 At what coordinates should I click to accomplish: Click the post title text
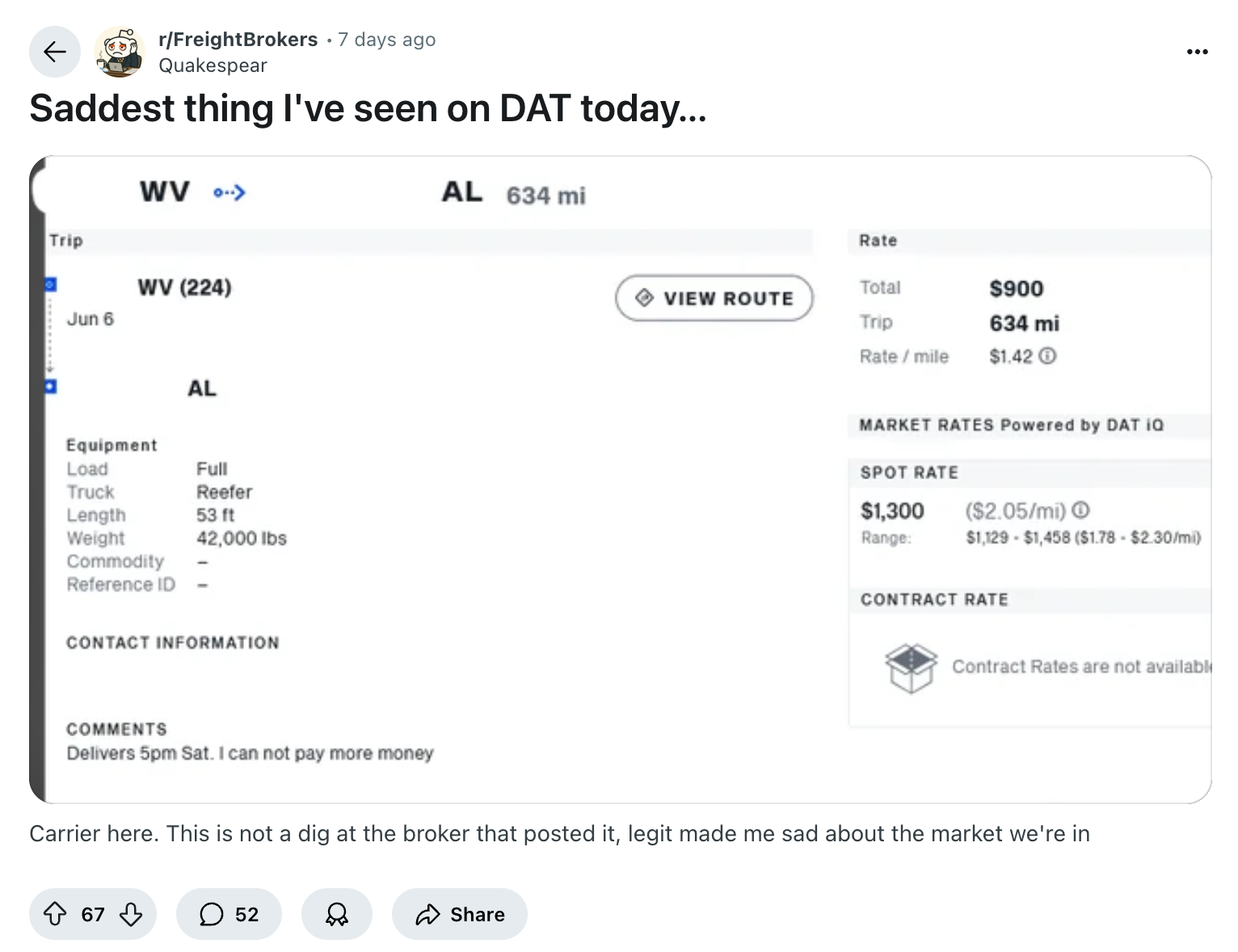(368, 108)
